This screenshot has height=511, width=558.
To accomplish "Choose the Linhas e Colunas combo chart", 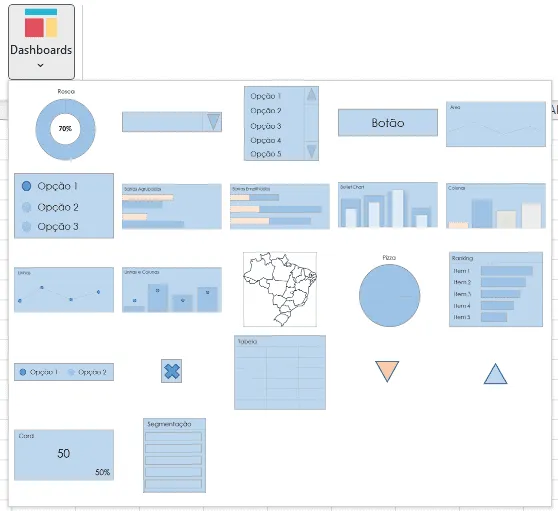I will tap(172, 290).
